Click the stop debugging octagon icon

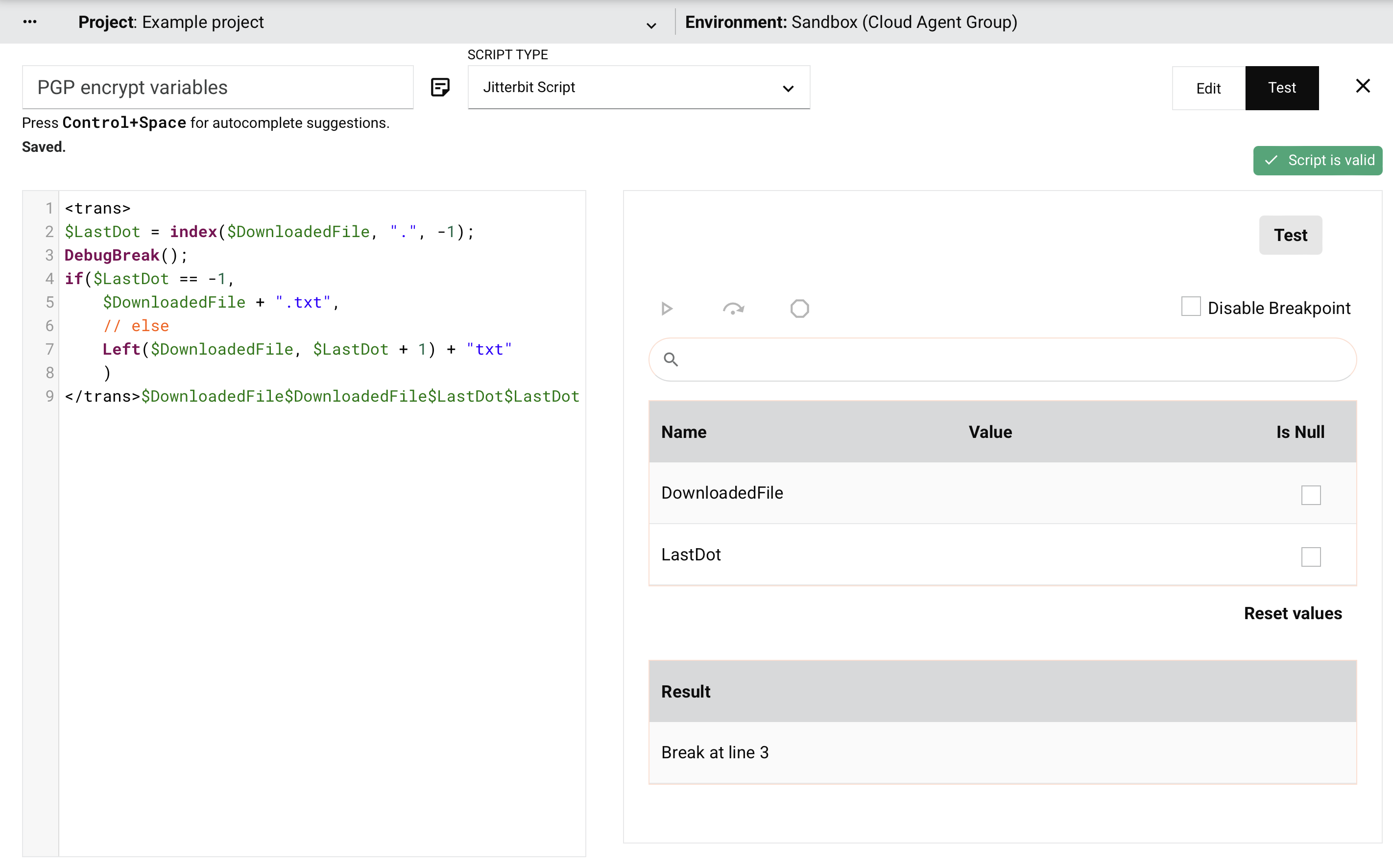tap(799, 309)
